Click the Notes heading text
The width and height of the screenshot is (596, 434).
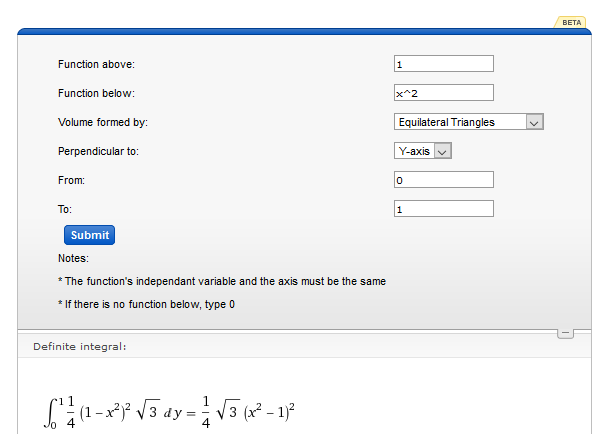coord(73,258)
